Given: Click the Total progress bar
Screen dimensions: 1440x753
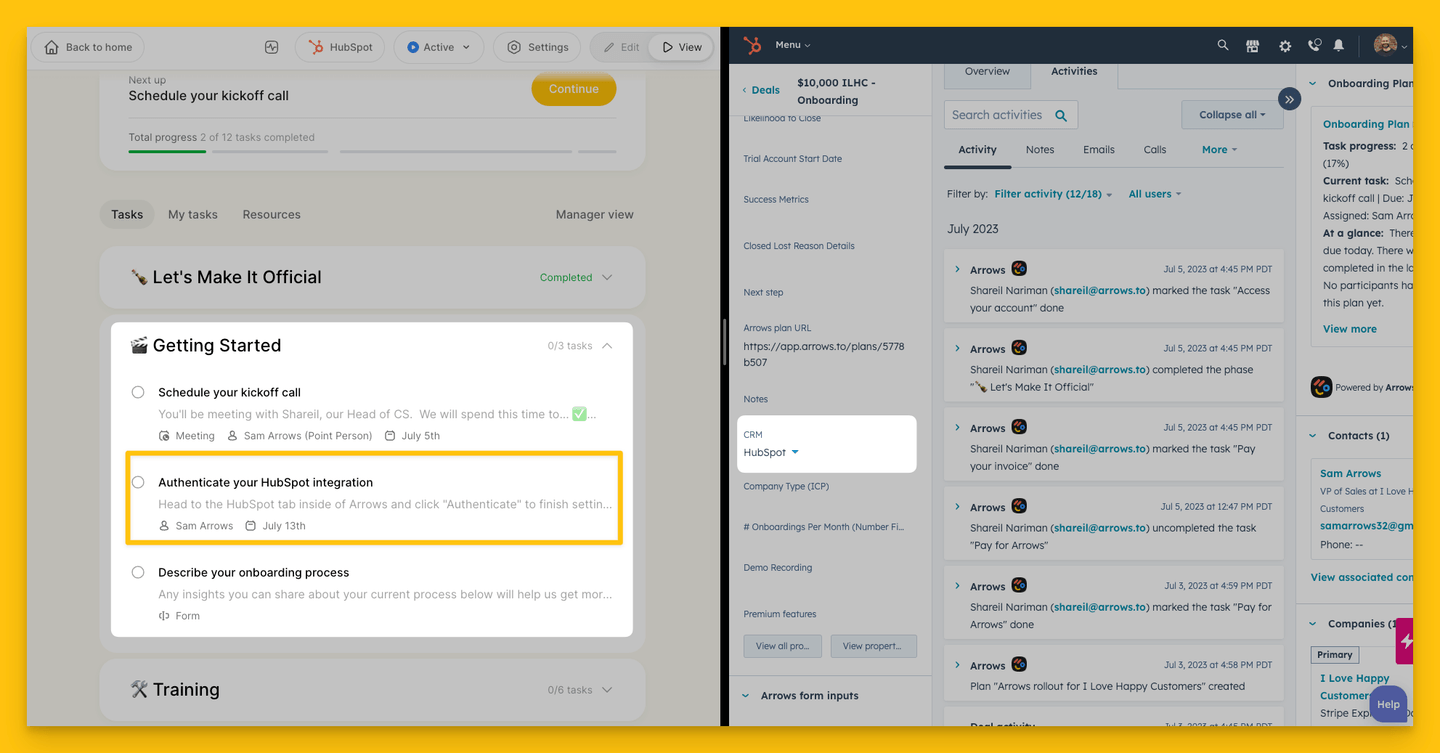Looking at the screenshot, I should [372, 152].
